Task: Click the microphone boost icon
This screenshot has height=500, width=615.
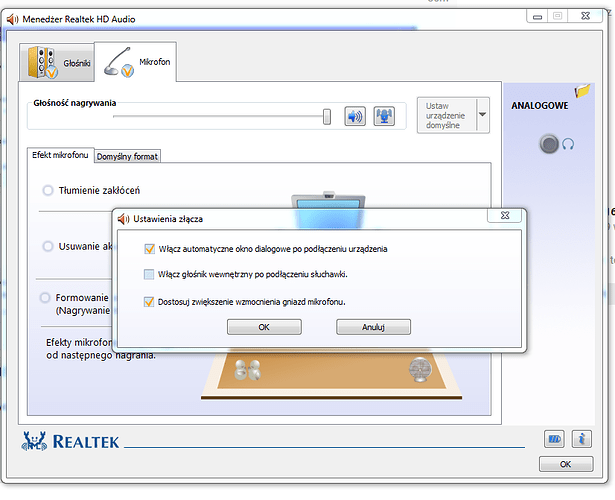Action: (x=384, y=116)
